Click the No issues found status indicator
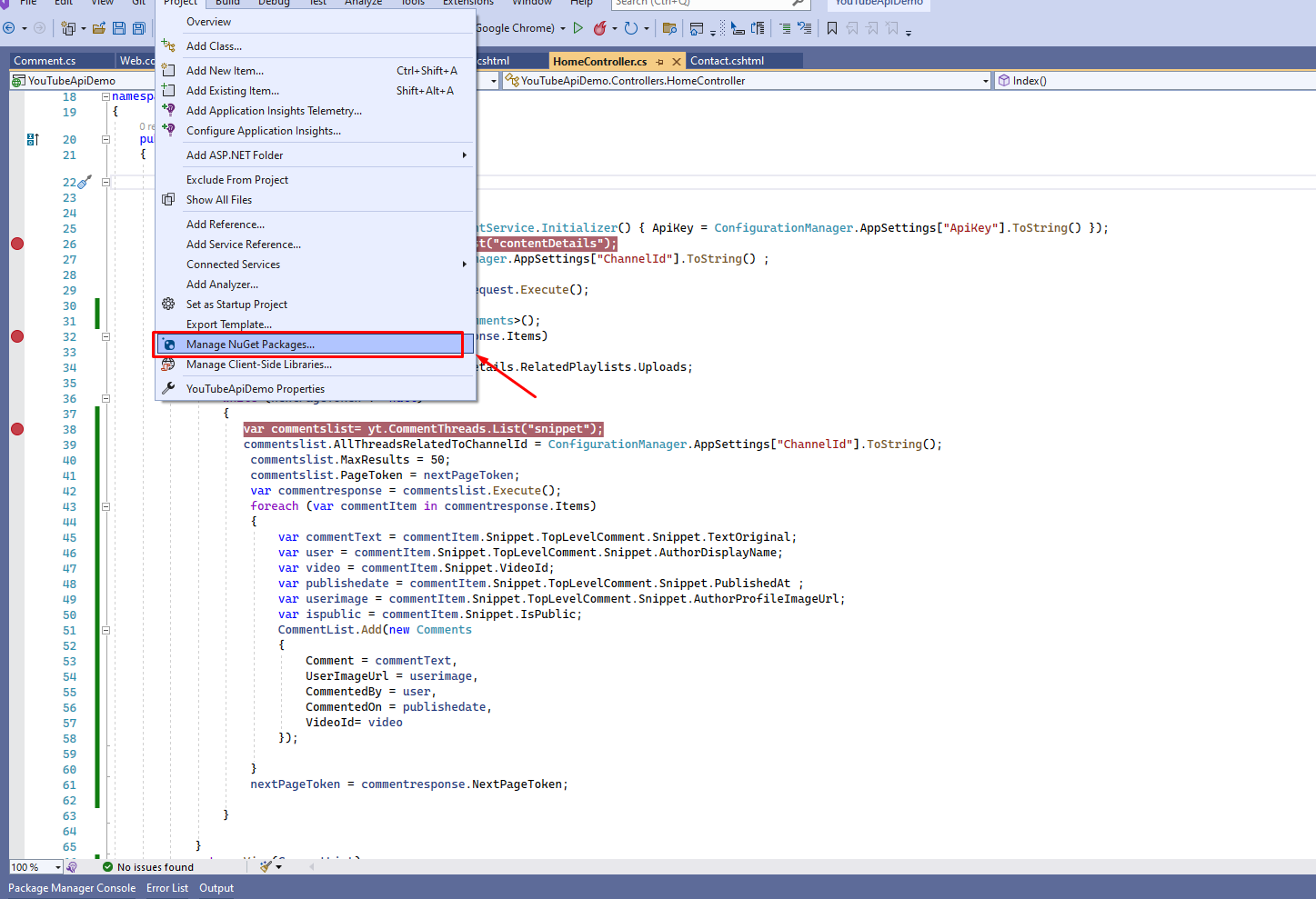The height and width of the screenshot is (899, 1316). (148, 867)
